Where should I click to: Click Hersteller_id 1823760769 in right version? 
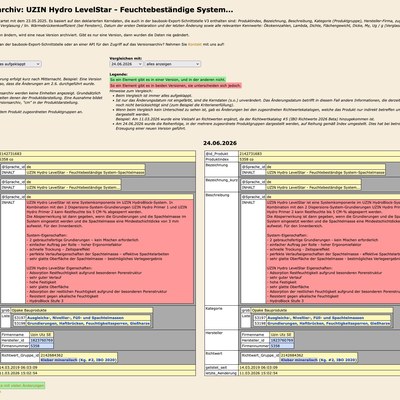click(x=282, y=340)
